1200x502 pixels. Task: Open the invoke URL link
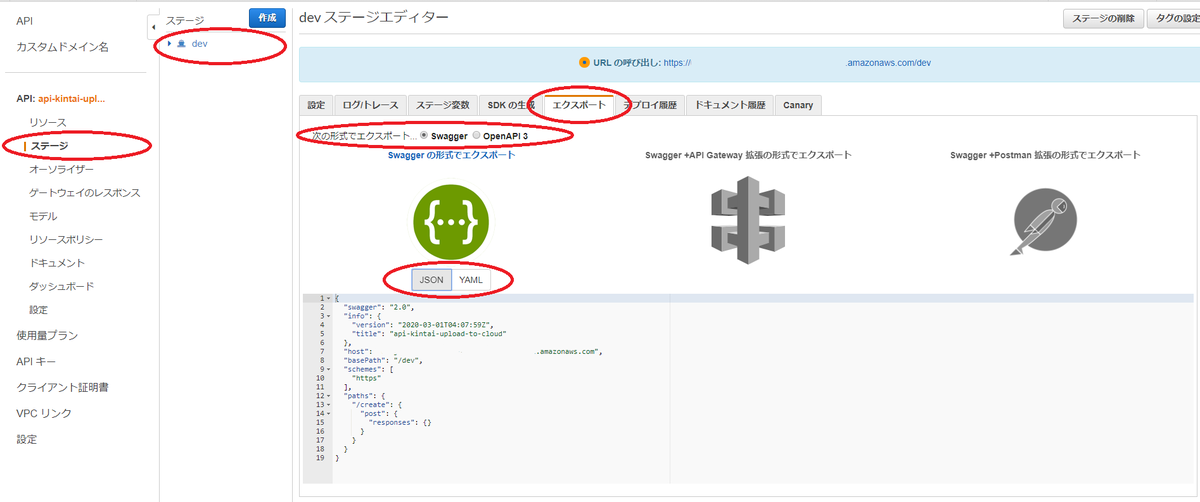click(797, 62)
